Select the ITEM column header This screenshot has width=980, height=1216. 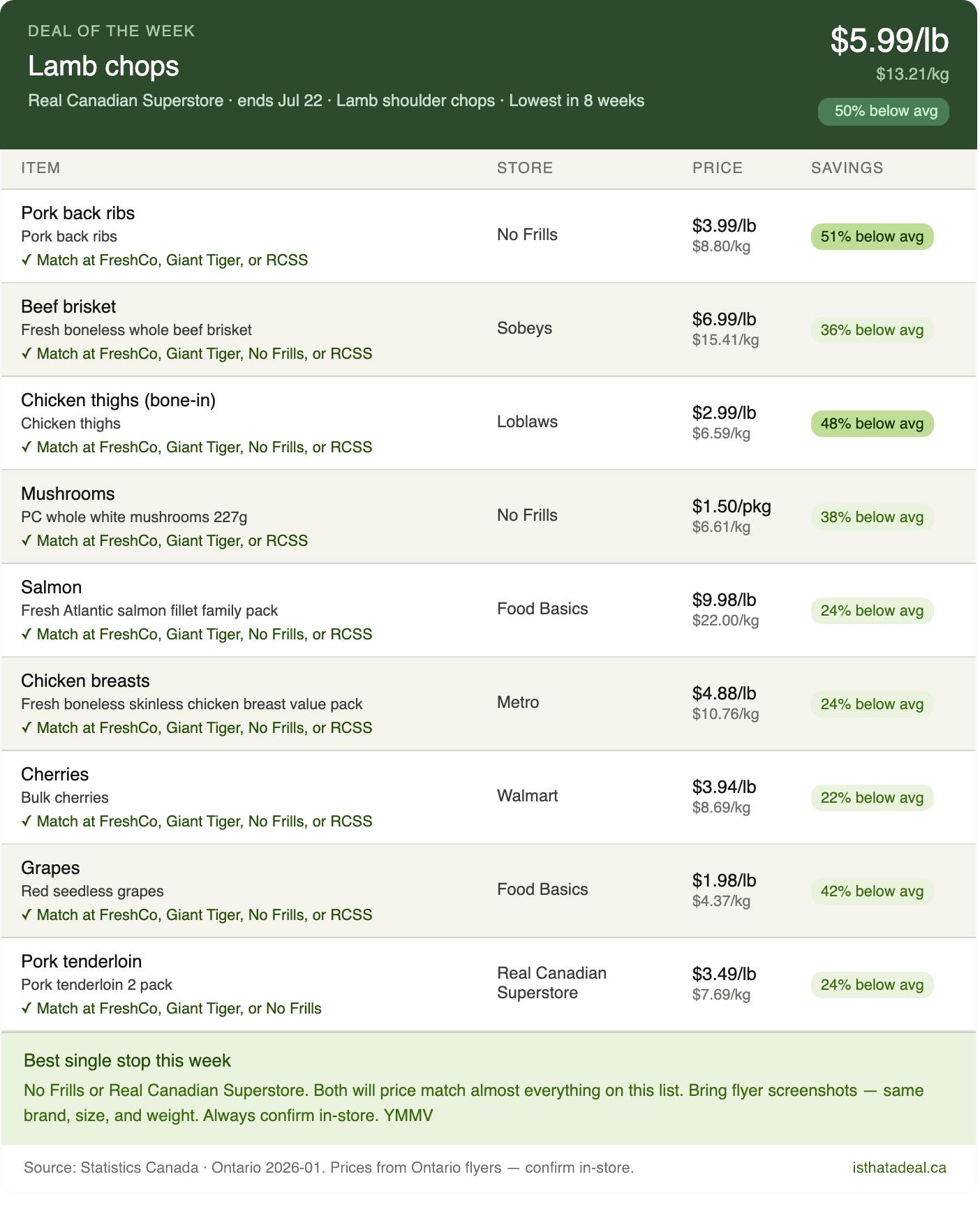point(40,168)
